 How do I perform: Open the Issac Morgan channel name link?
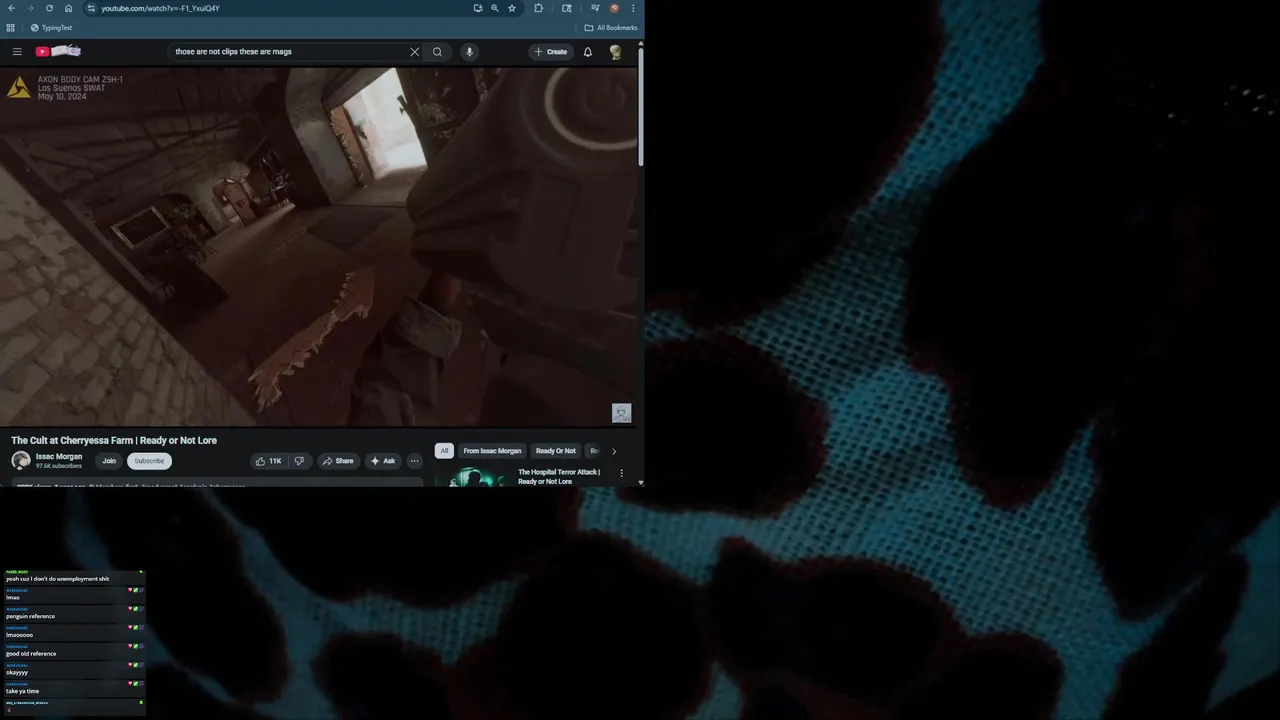59,457
